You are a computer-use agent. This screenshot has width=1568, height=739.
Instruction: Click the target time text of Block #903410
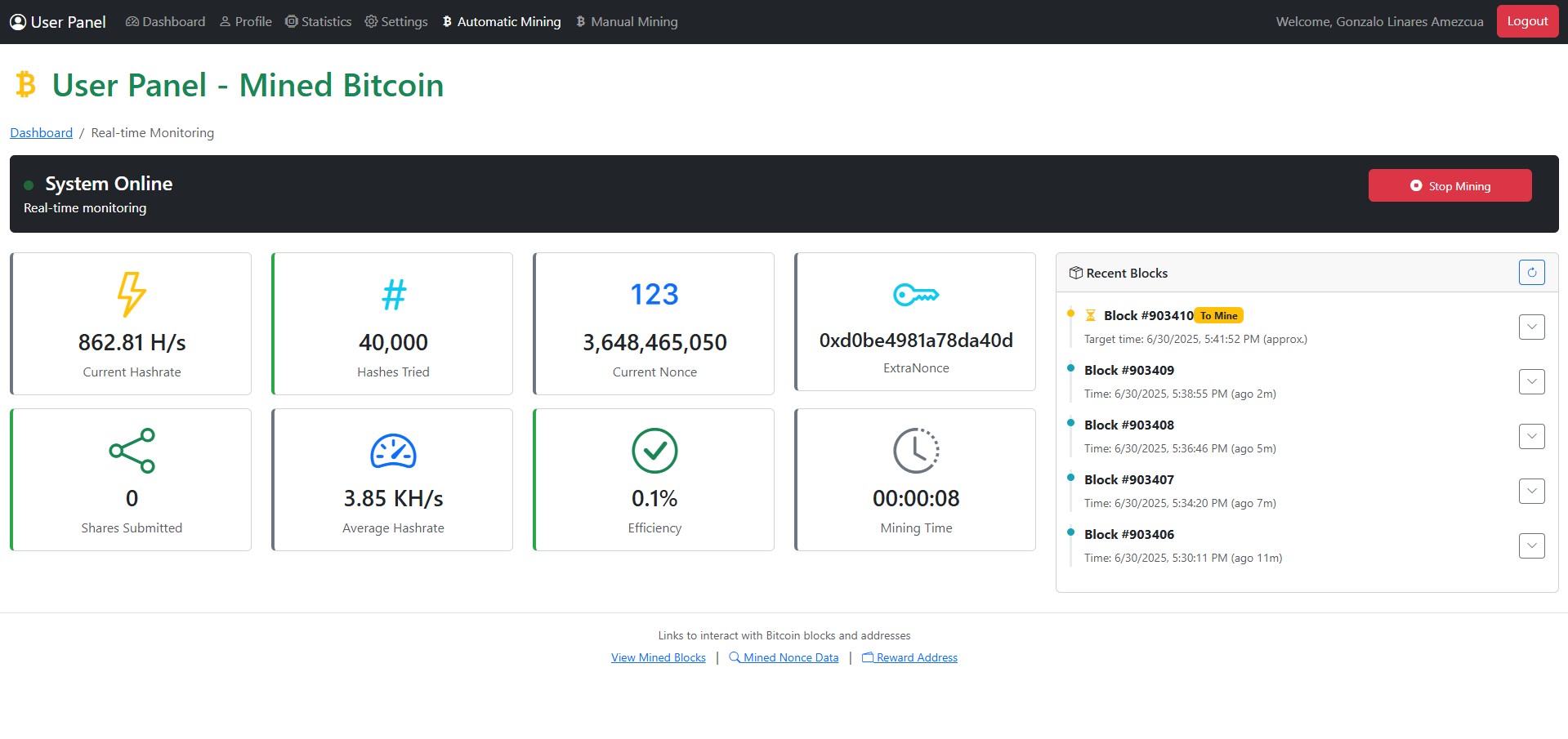(1195, 339)
